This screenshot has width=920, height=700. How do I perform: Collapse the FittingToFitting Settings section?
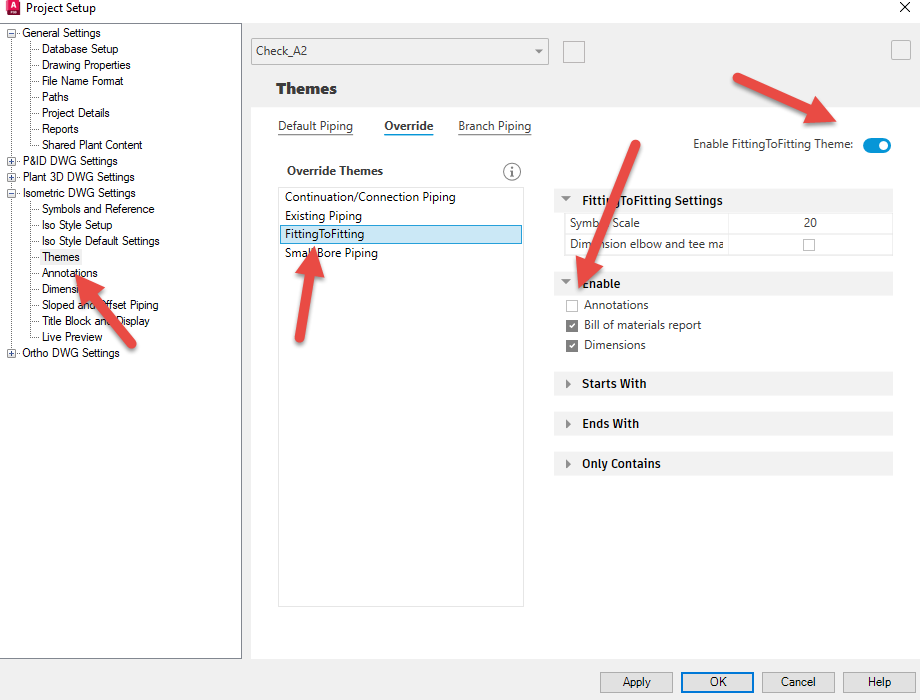(x=568, y=200)
